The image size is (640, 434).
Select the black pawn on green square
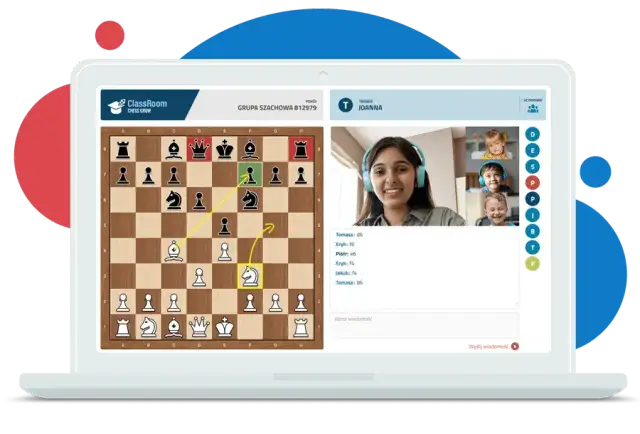coord(249,174)
